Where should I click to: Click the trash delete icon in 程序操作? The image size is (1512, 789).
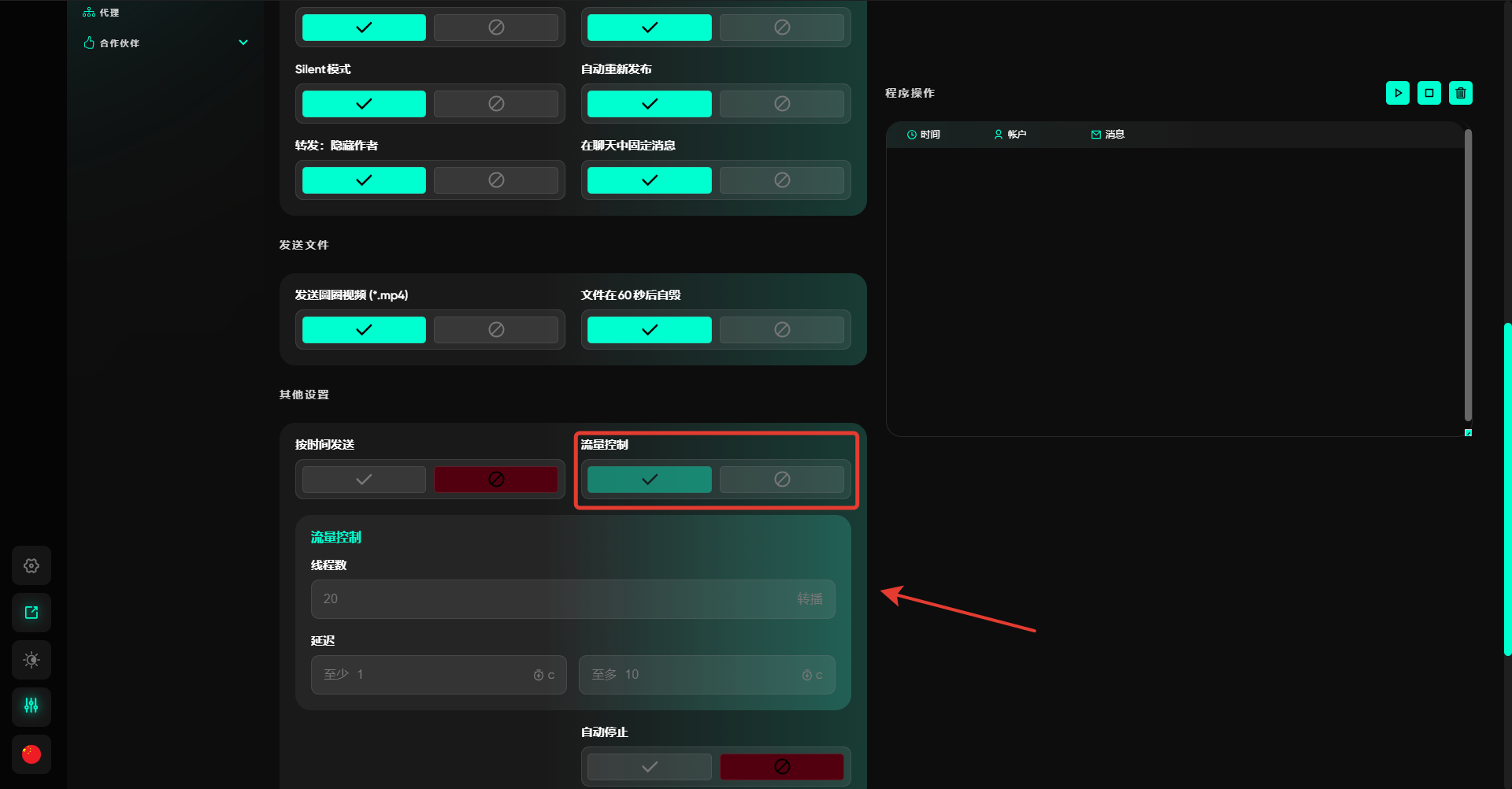[1460, 93]
